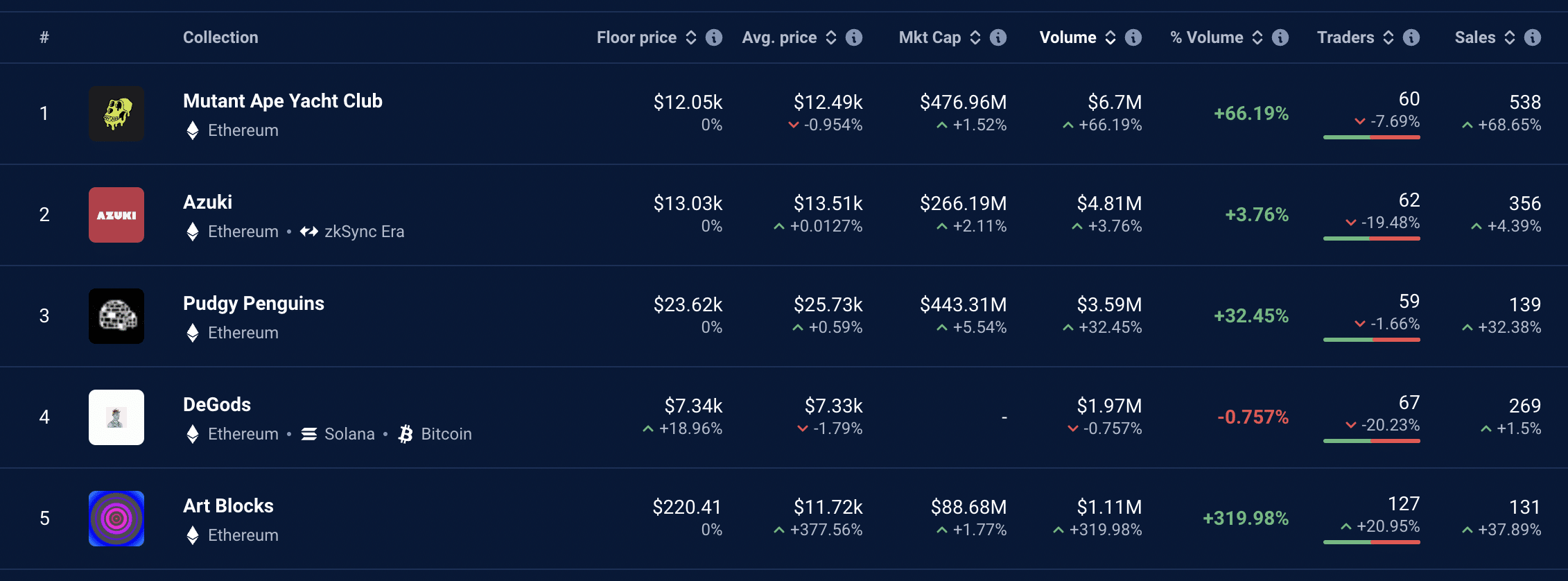Click the Art Blocks traders ratio bar
Screen dimensions: 1568x581
click(x=1372, y=542)
